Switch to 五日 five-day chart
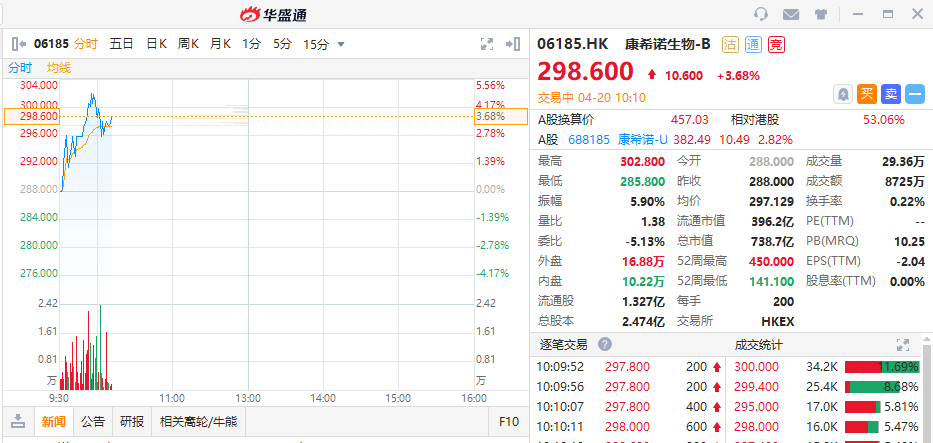Viewport: 933px width, 443px height. pyautogui.click(x=121, y=43)
